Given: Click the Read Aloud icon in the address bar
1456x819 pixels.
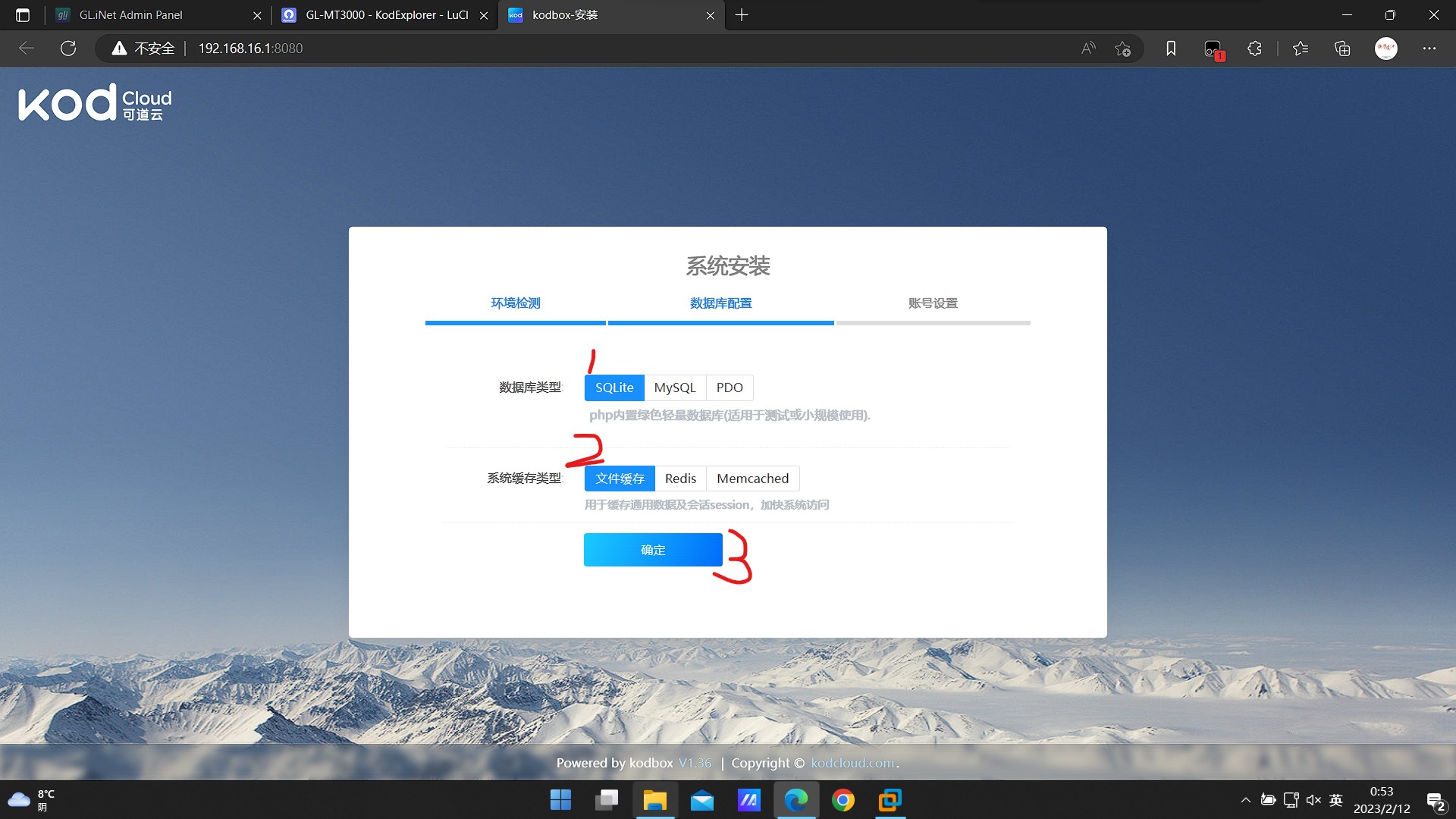Looking at the screenshot, I should pos(1088,49).
